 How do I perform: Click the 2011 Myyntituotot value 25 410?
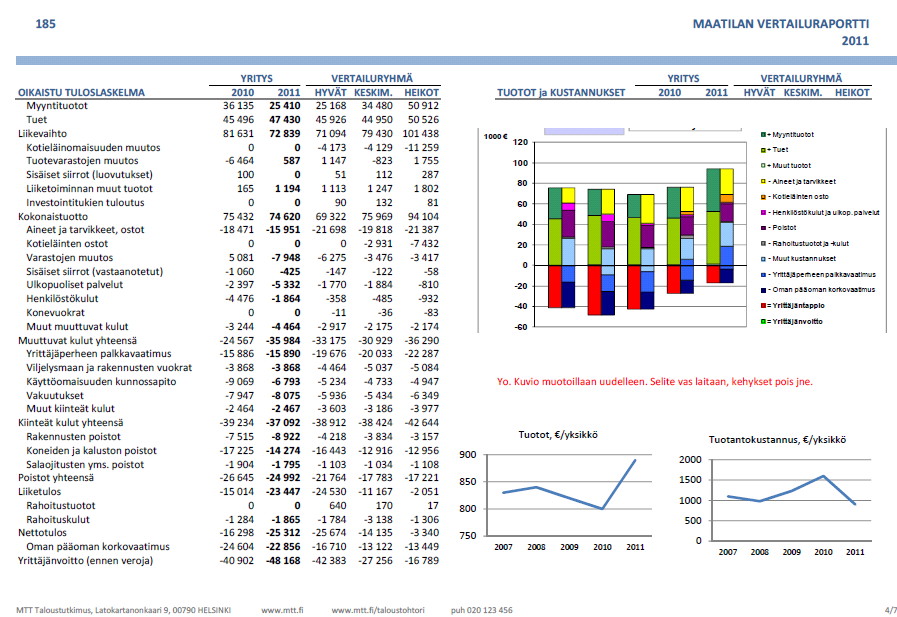pyautogui.click(x=284, y=106)
